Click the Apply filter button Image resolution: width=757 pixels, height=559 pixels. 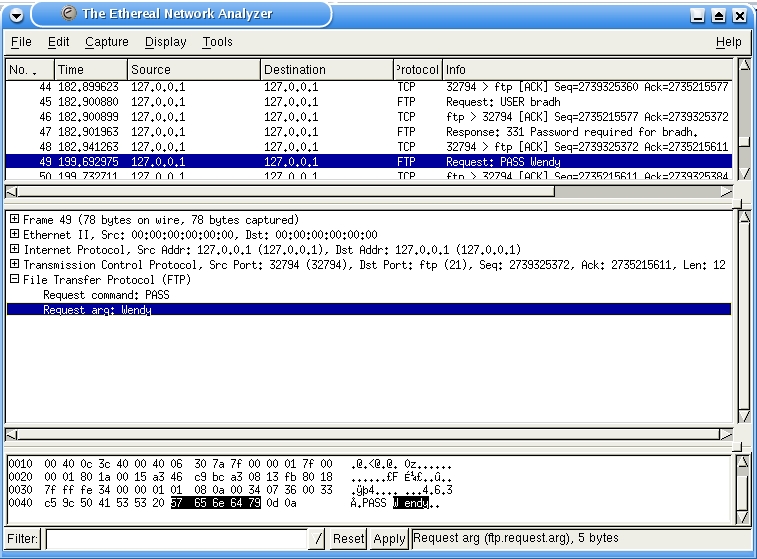point(389,538)
